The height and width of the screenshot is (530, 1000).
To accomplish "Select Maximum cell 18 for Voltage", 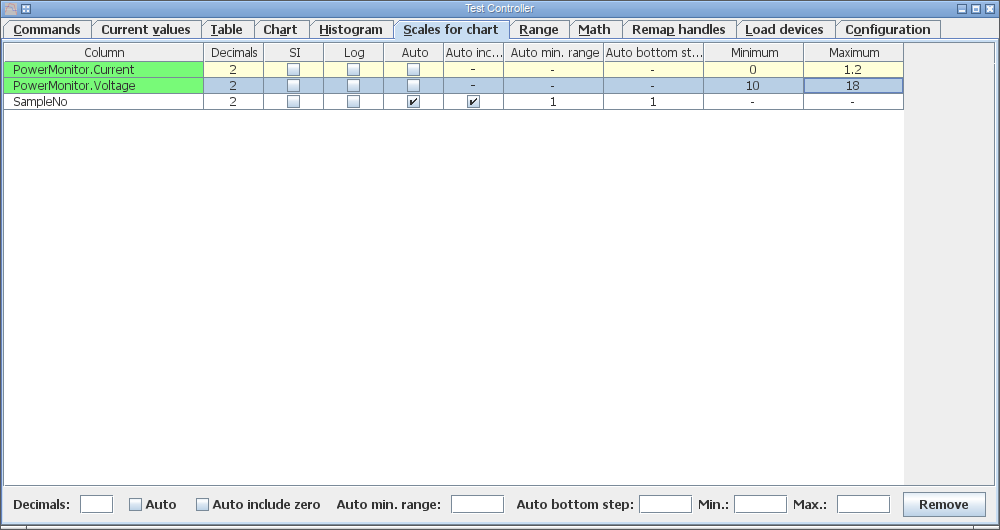I will pyautogui.click(x=853, y=85).
